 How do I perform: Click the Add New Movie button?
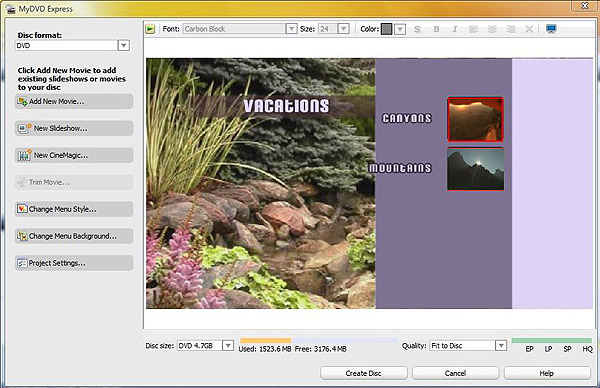click(x=74, y=101)
